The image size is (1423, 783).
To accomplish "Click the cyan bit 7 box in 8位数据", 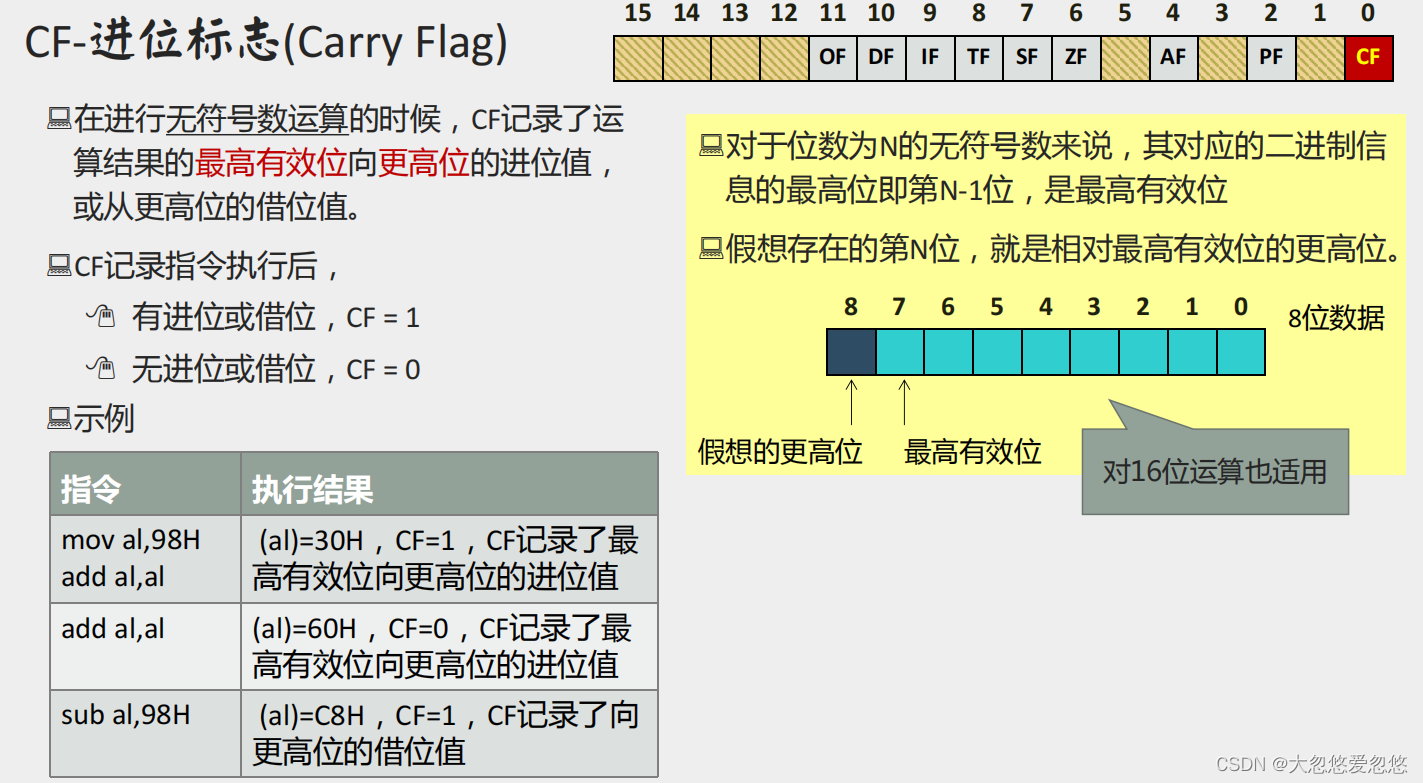I will tap(900, 352).
